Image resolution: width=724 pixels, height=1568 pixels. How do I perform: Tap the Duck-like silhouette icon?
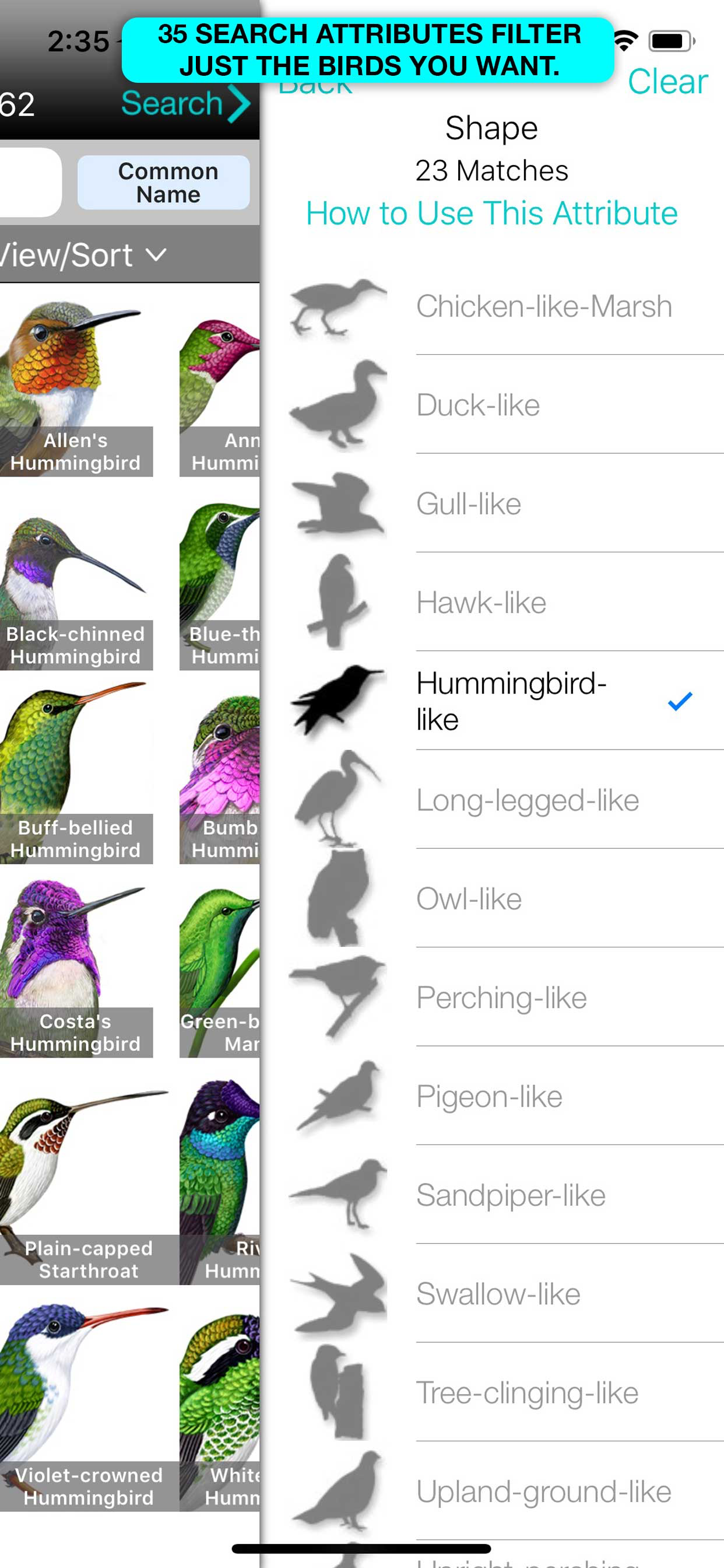338,405
